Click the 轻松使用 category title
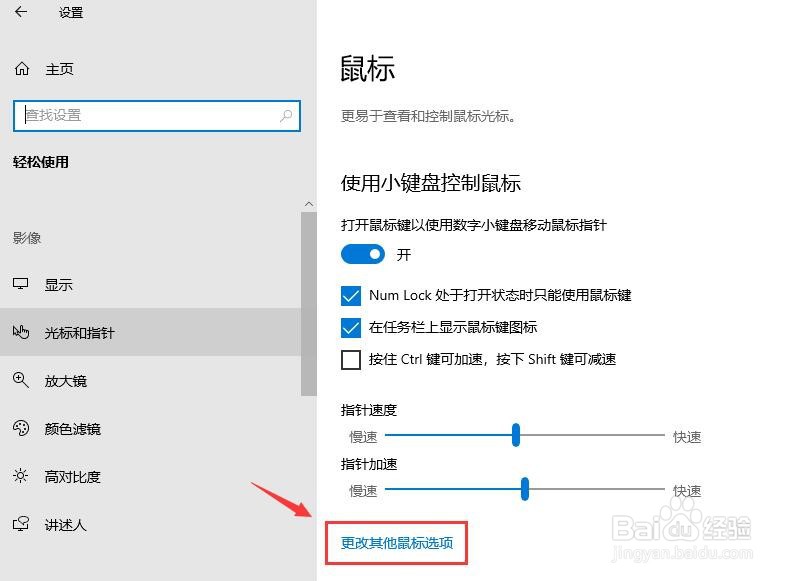The width and height of the screenshot is (798, 581). coord(41,162)
